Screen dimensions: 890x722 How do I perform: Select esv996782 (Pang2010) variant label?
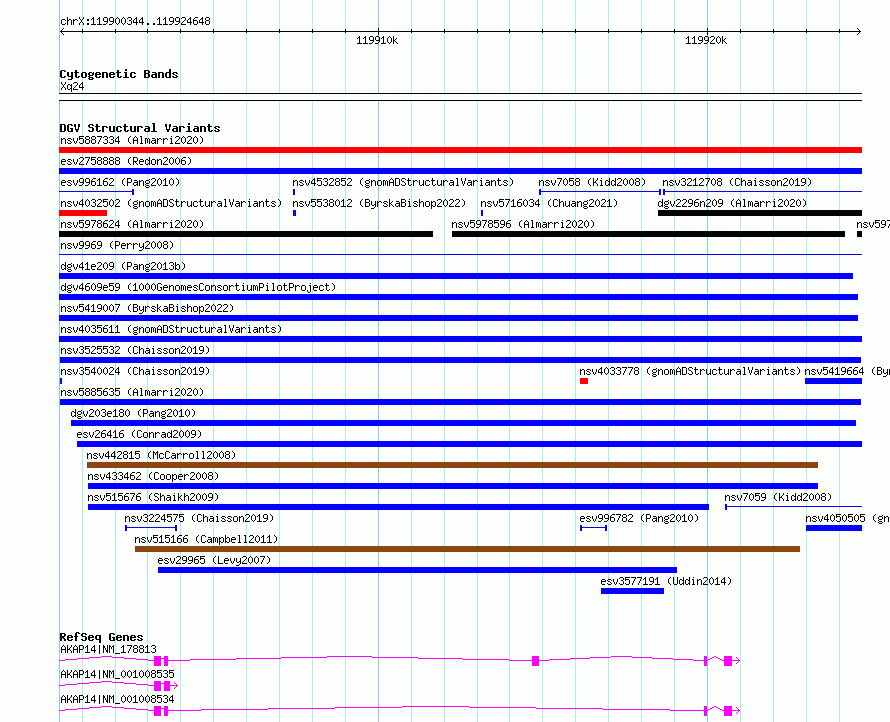point(639,518)
